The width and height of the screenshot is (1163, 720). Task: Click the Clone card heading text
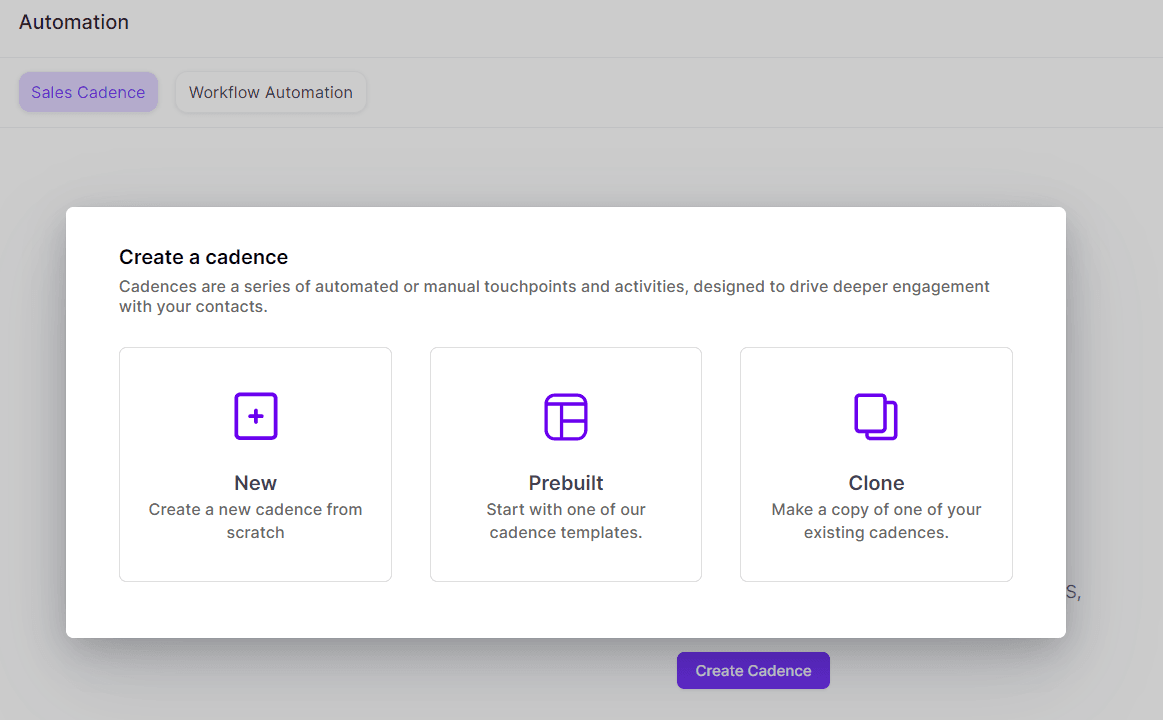(876, 482)
